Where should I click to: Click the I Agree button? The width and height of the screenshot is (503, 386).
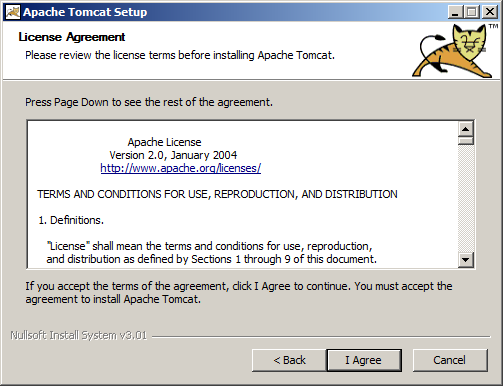point(364,360)
